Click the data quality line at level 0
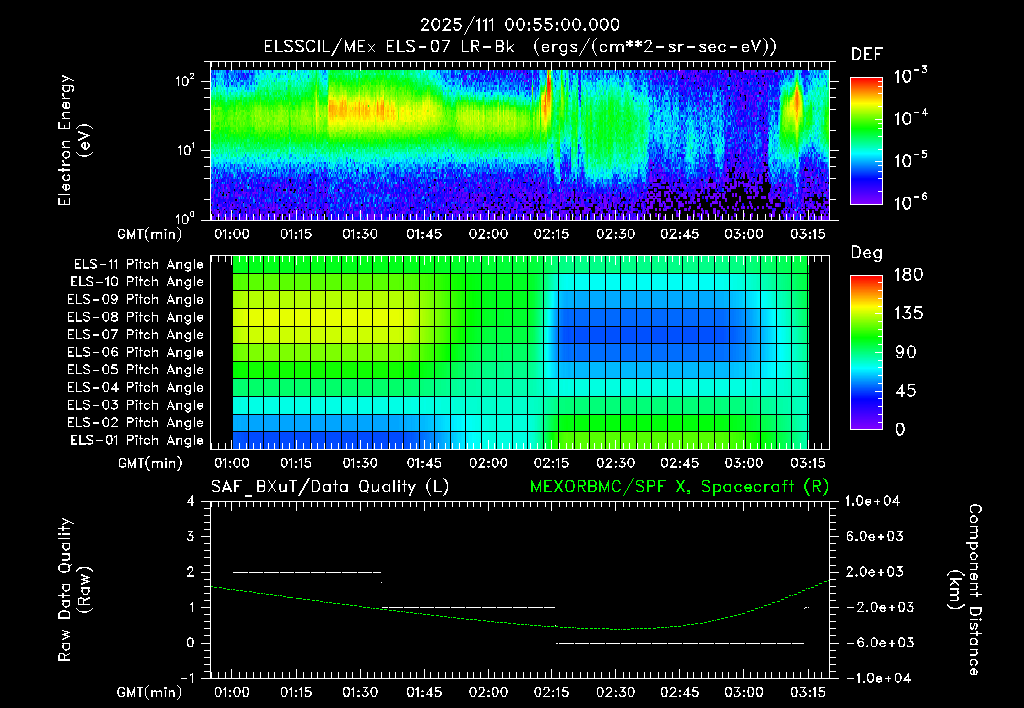 [680, 643]
